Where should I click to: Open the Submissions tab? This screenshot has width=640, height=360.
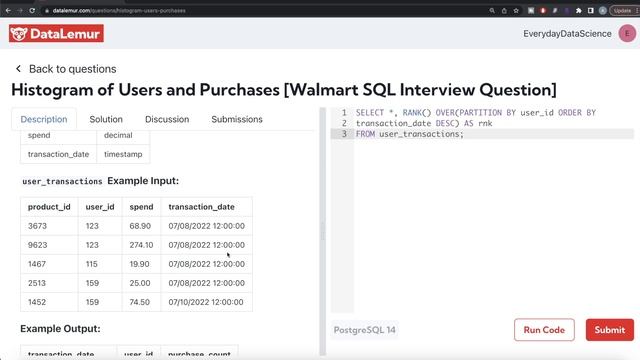[x=237, y=119]
